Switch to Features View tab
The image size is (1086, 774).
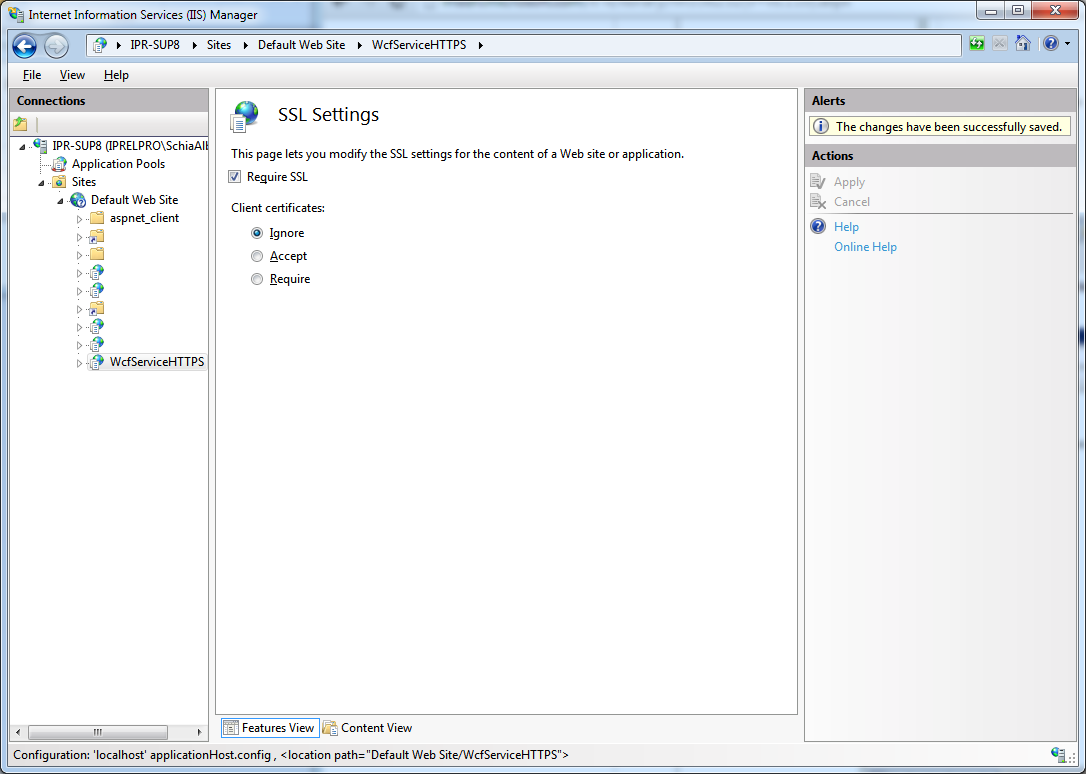pos(270,728)
